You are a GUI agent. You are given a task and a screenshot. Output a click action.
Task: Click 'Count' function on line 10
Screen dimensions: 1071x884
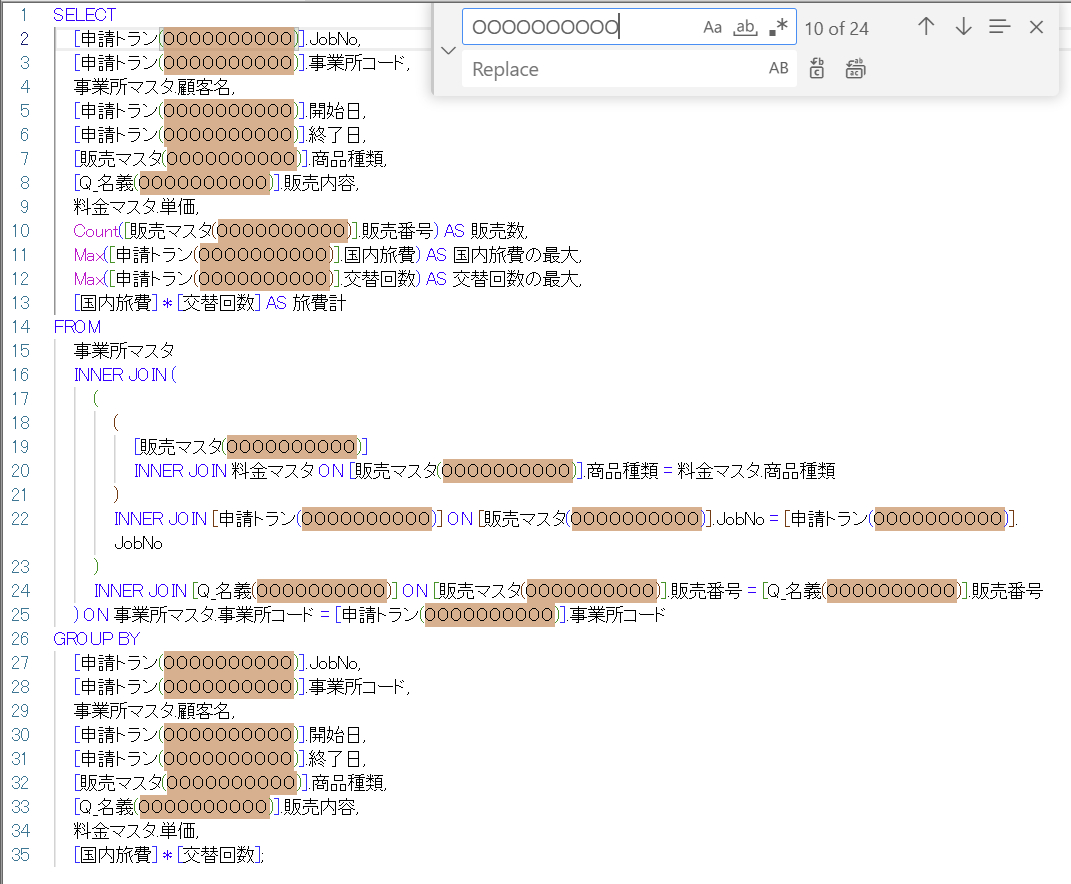[96, 231]
